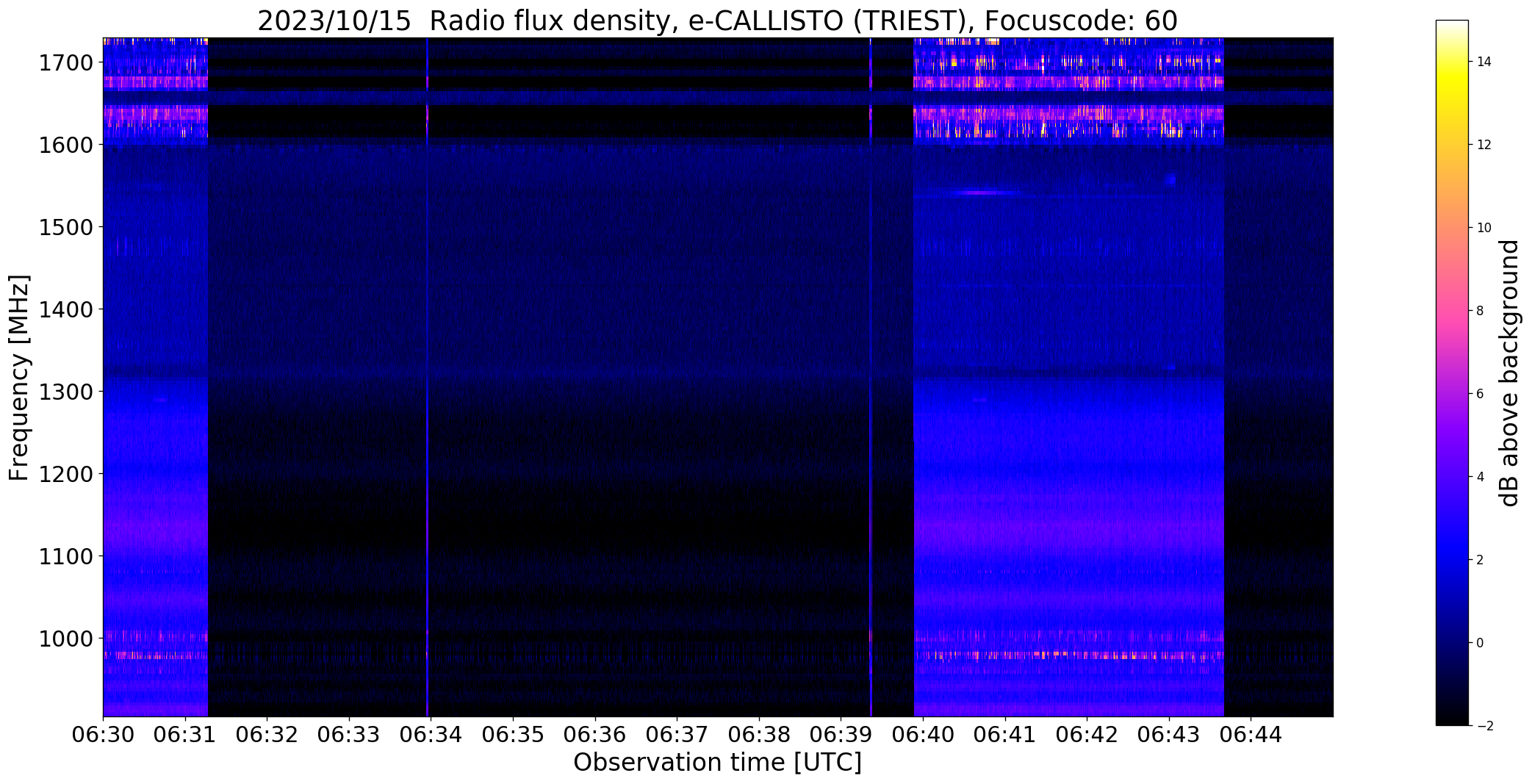The width and height of the screenshot is (1532, 784).
Task: Click the colorbar tick value 0
Action: tap(1481, 643)
